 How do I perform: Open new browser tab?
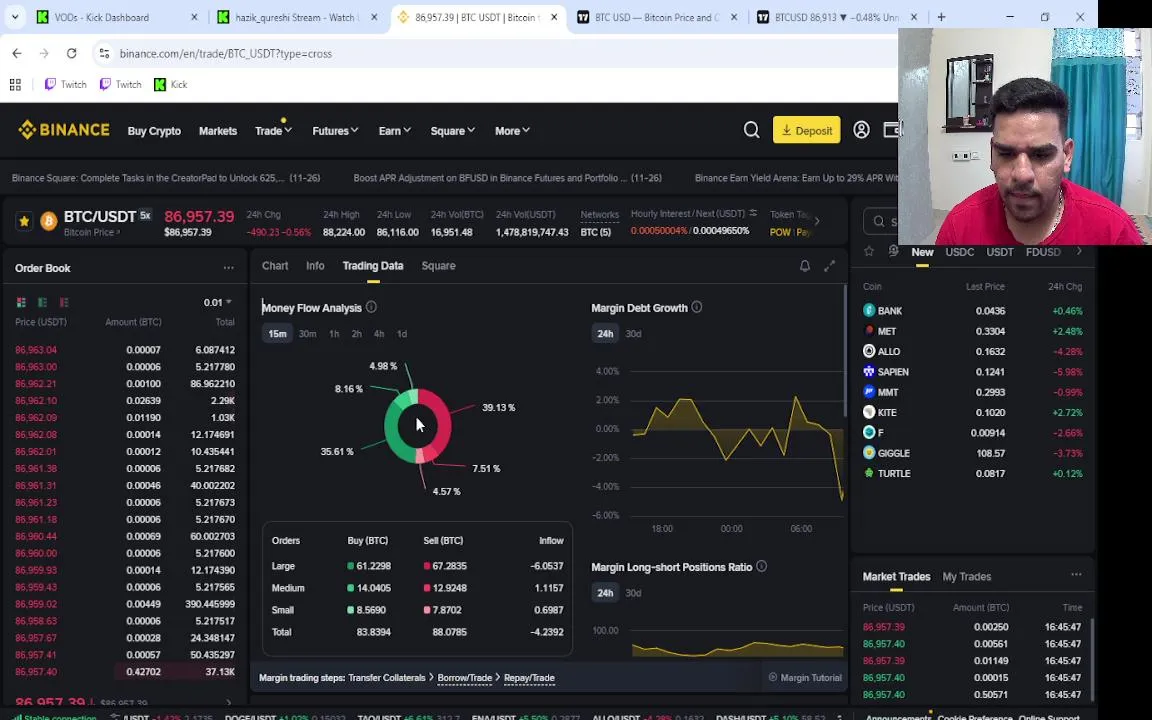click(941, 16)
